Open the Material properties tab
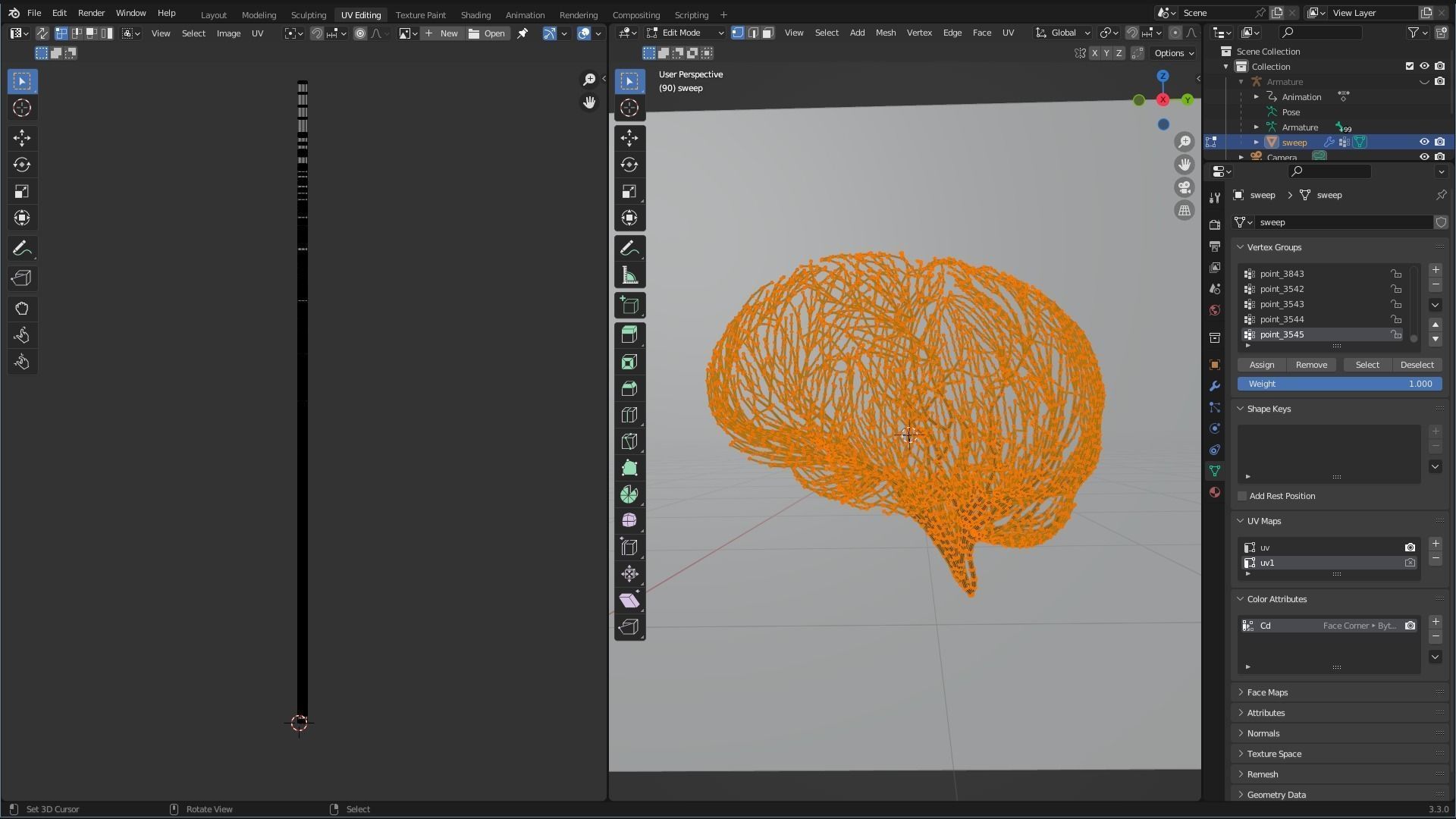This screenshot has height=819, width=1456. [x=1215, y=492]
